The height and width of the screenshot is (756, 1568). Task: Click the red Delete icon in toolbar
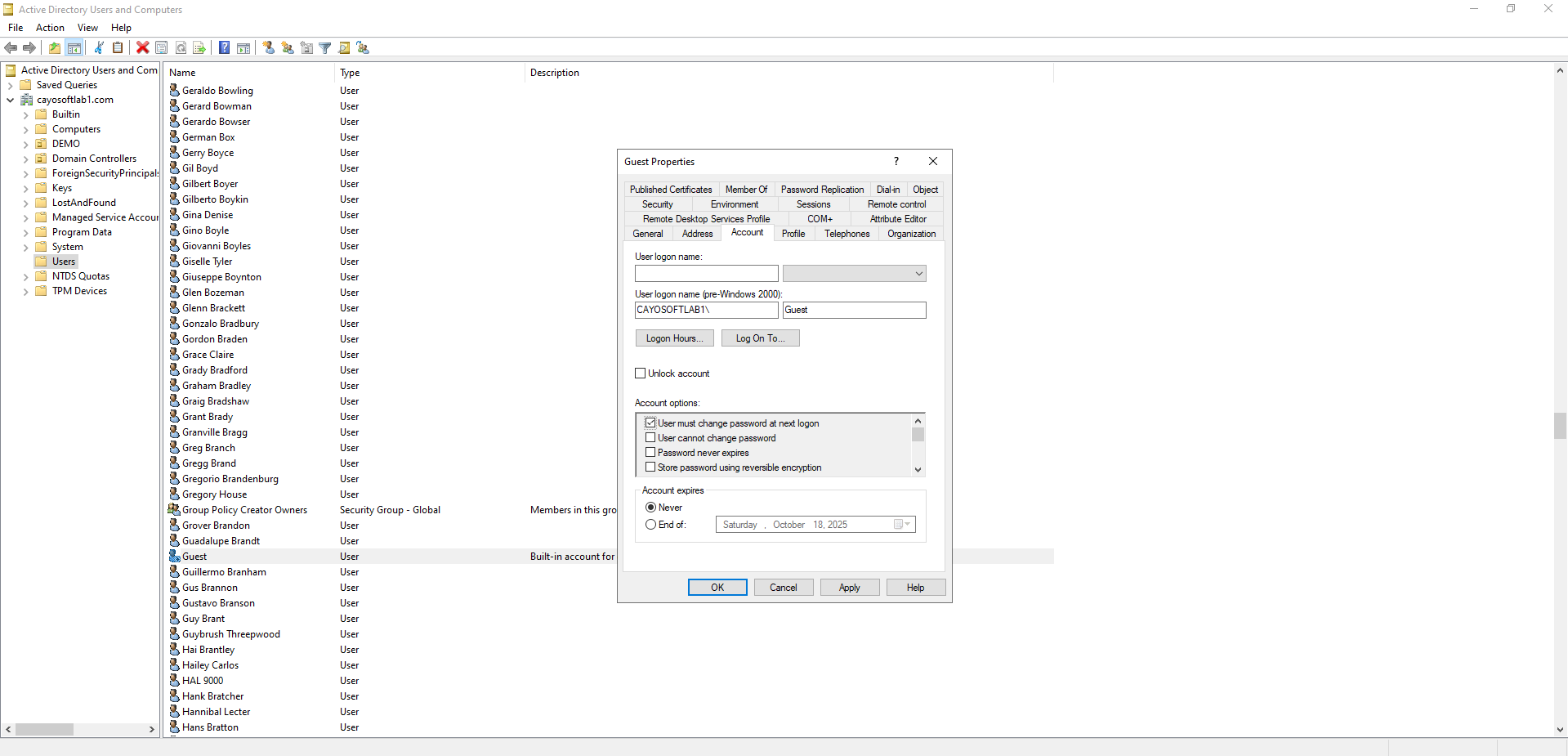[142, 47]
